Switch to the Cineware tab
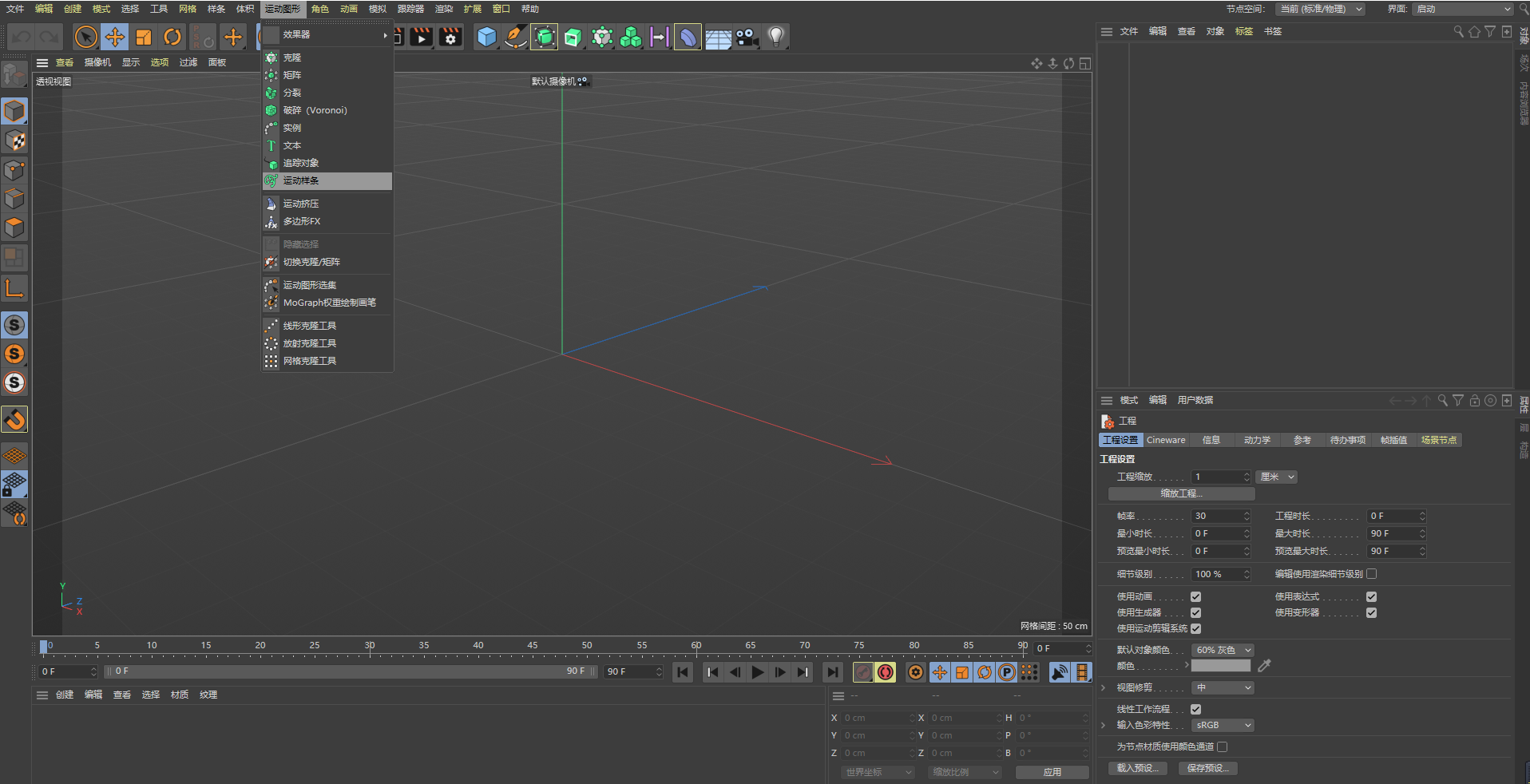 1166,440
